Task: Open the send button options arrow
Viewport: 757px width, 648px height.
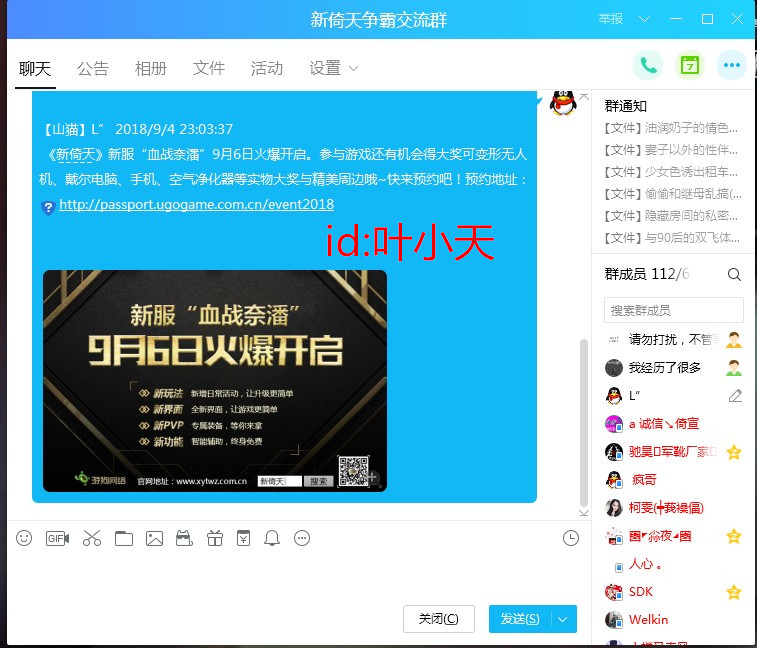Action: pyautogui.click(x=563, y=619)
